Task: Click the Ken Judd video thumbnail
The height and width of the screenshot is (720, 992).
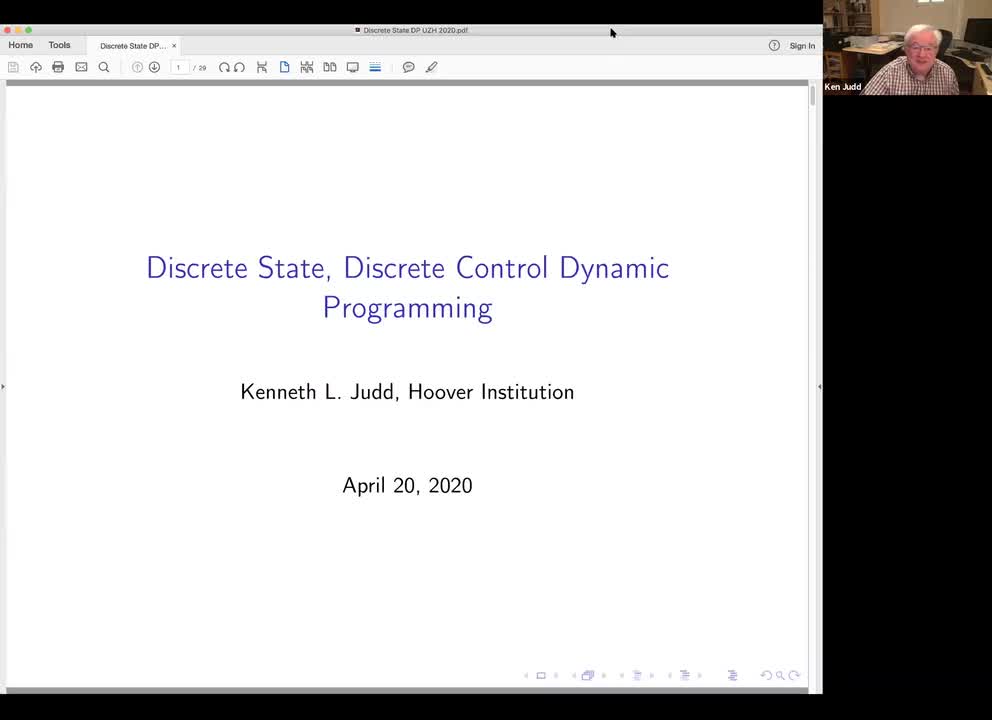Action: pyautogui.click(x=907, y=47)
